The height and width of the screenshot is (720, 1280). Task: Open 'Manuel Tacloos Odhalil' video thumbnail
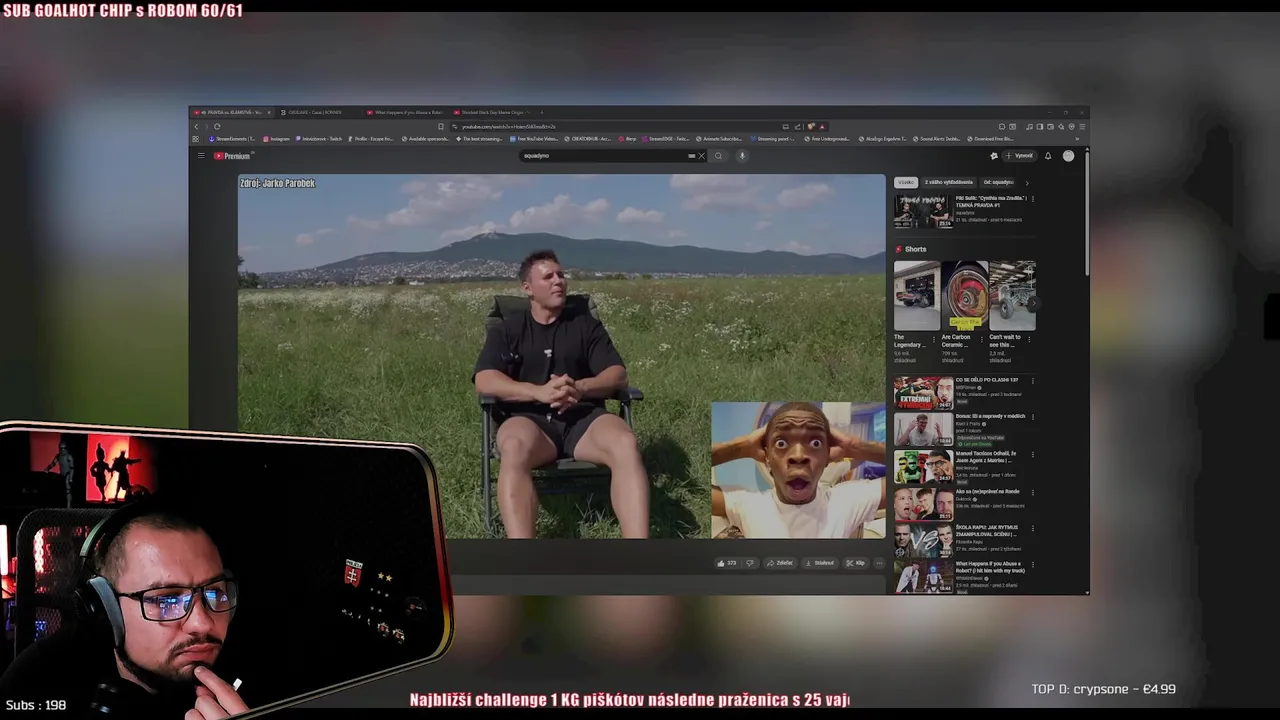tap(923, 467)
